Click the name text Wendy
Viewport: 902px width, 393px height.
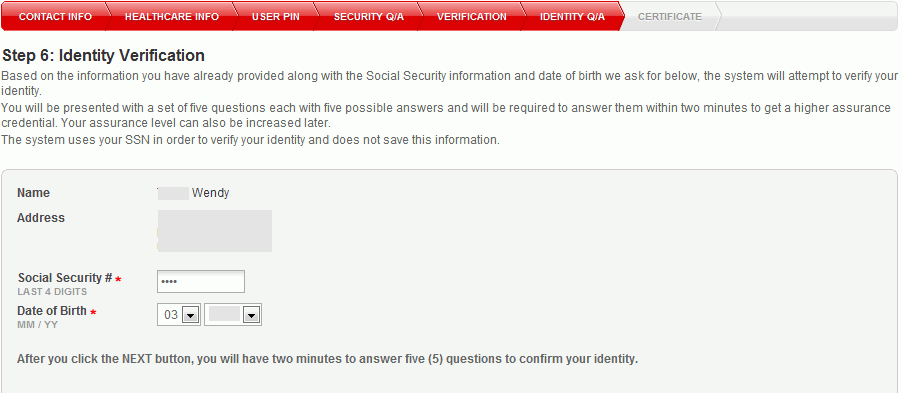click(211, 193)
